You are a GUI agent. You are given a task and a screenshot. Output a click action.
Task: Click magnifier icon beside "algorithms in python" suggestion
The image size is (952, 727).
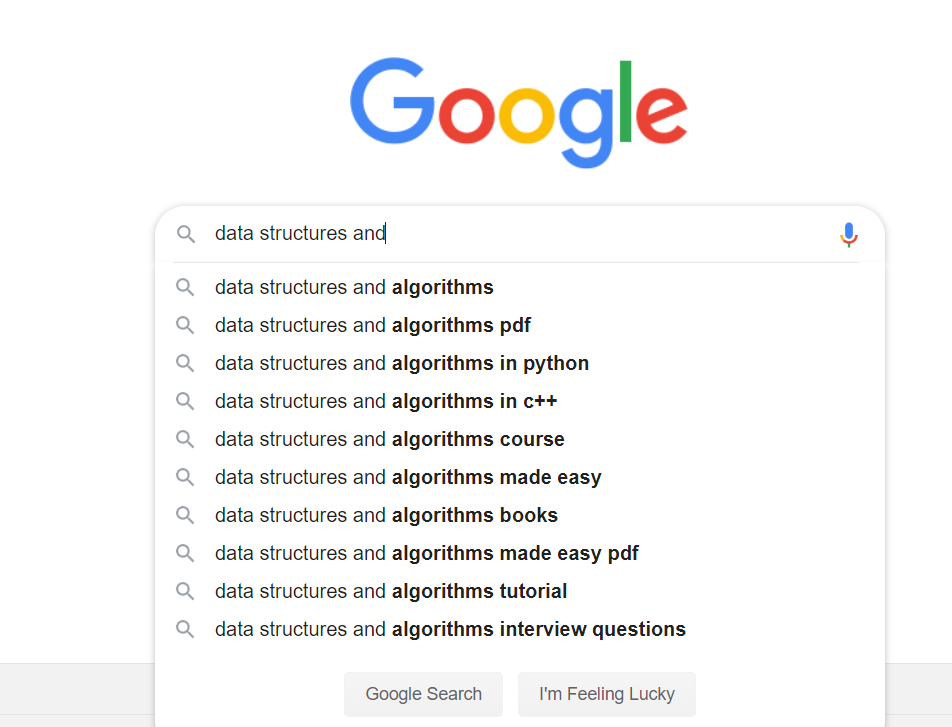point(185,363)
